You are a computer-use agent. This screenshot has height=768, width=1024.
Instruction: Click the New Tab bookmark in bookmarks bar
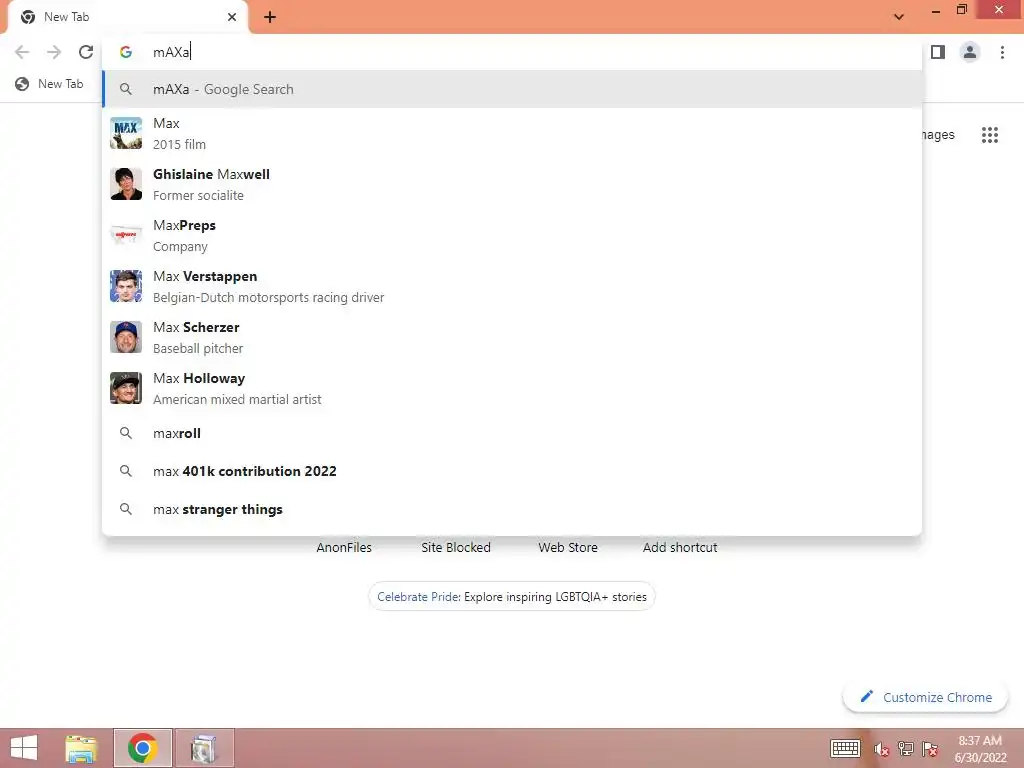tap(50, 84)
